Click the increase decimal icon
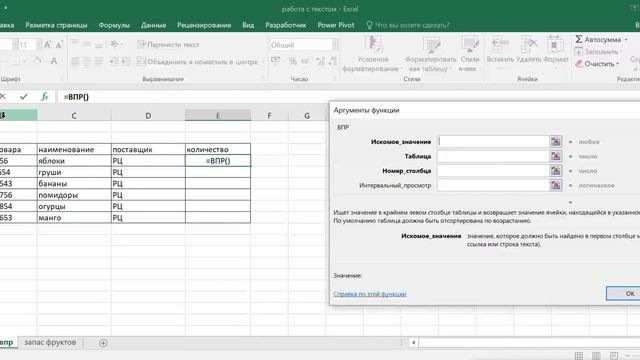Image resolution: width=640 pixels, height=360 pixels. 320,61
